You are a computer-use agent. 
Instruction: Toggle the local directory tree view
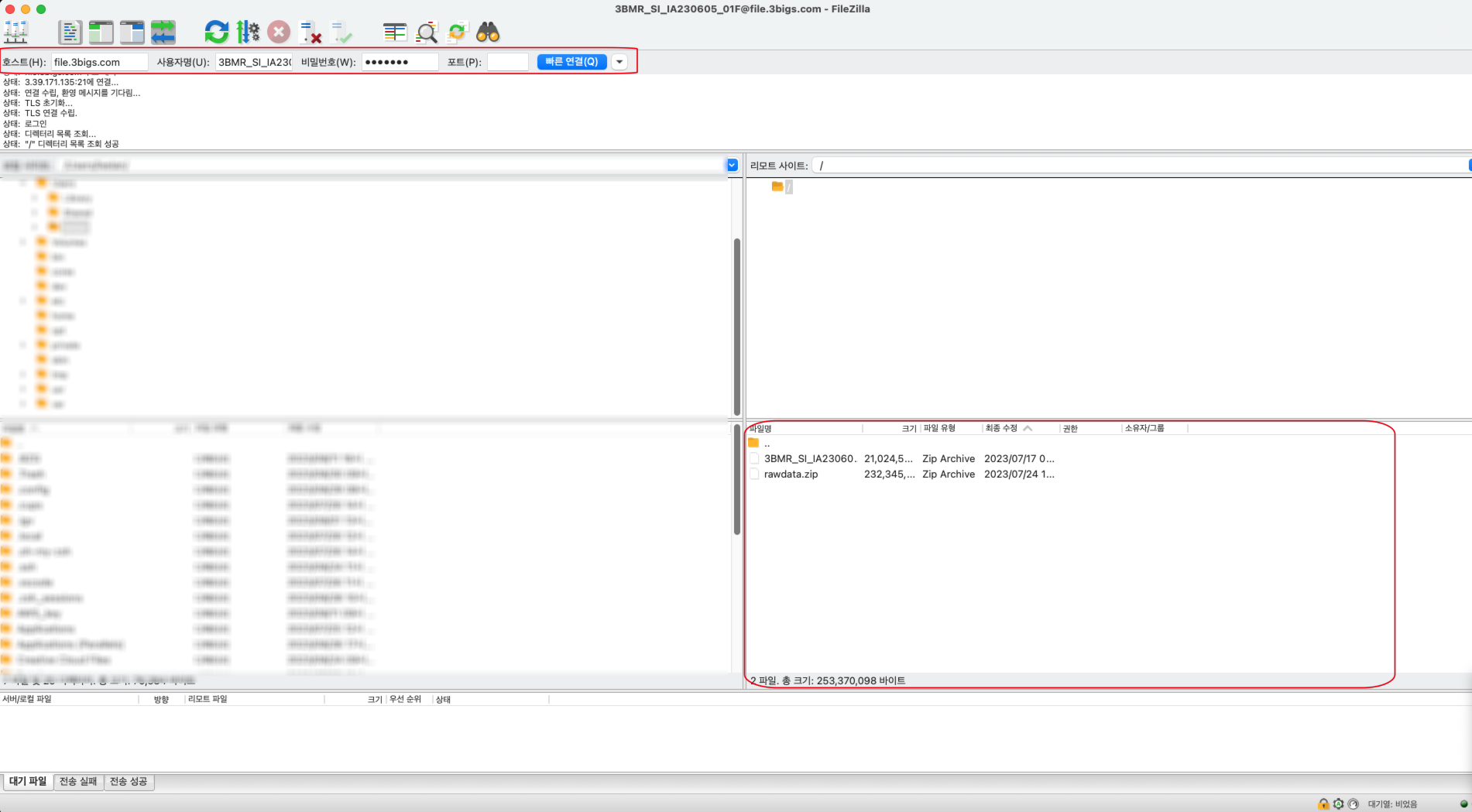(x=101, y=33)
